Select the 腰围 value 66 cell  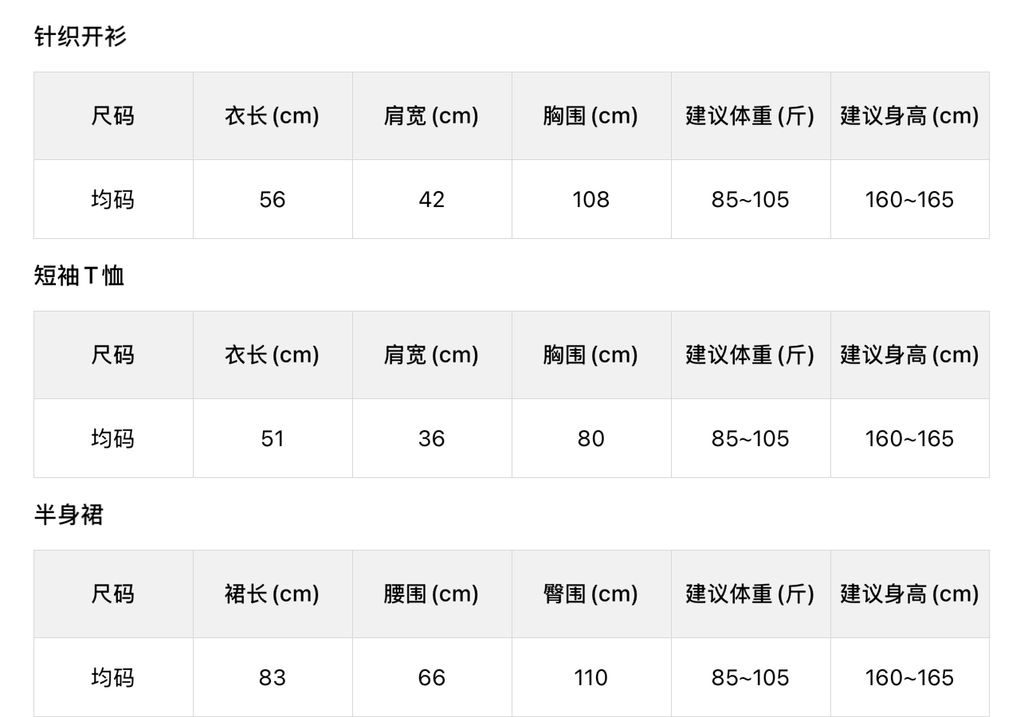tap(431, 677)
